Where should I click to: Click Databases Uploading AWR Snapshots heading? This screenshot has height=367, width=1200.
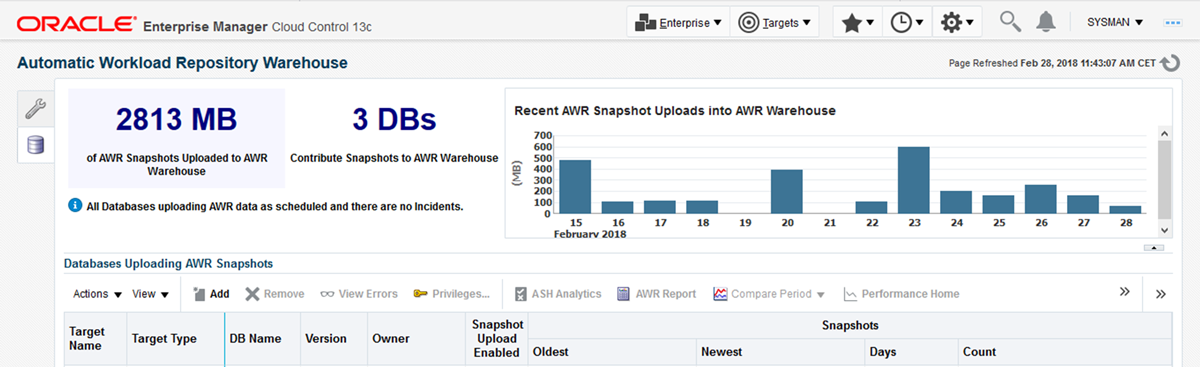[x=169, y=264]
